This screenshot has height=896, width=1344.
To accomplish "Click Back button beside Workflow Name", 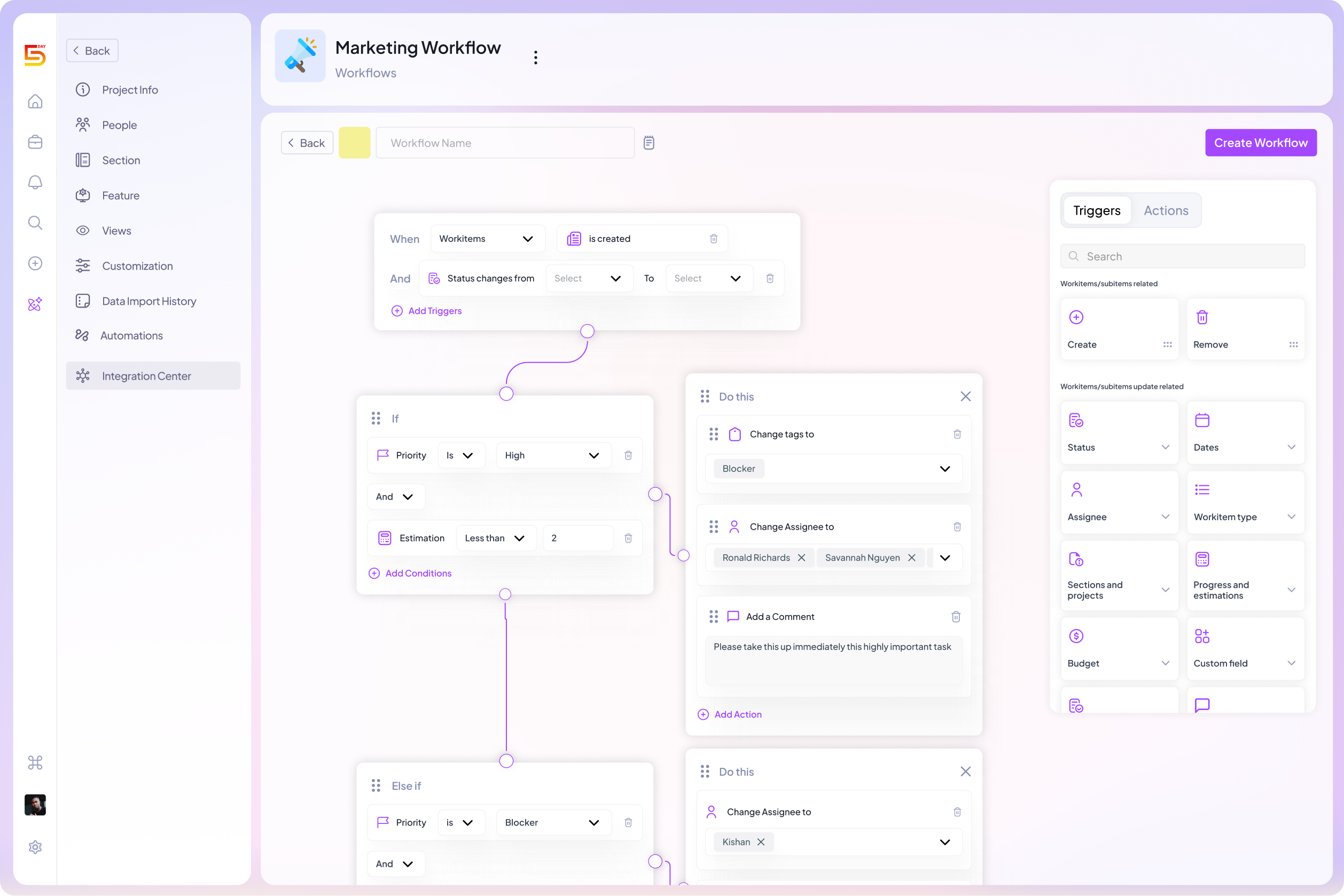I will [x=307, y=143].
